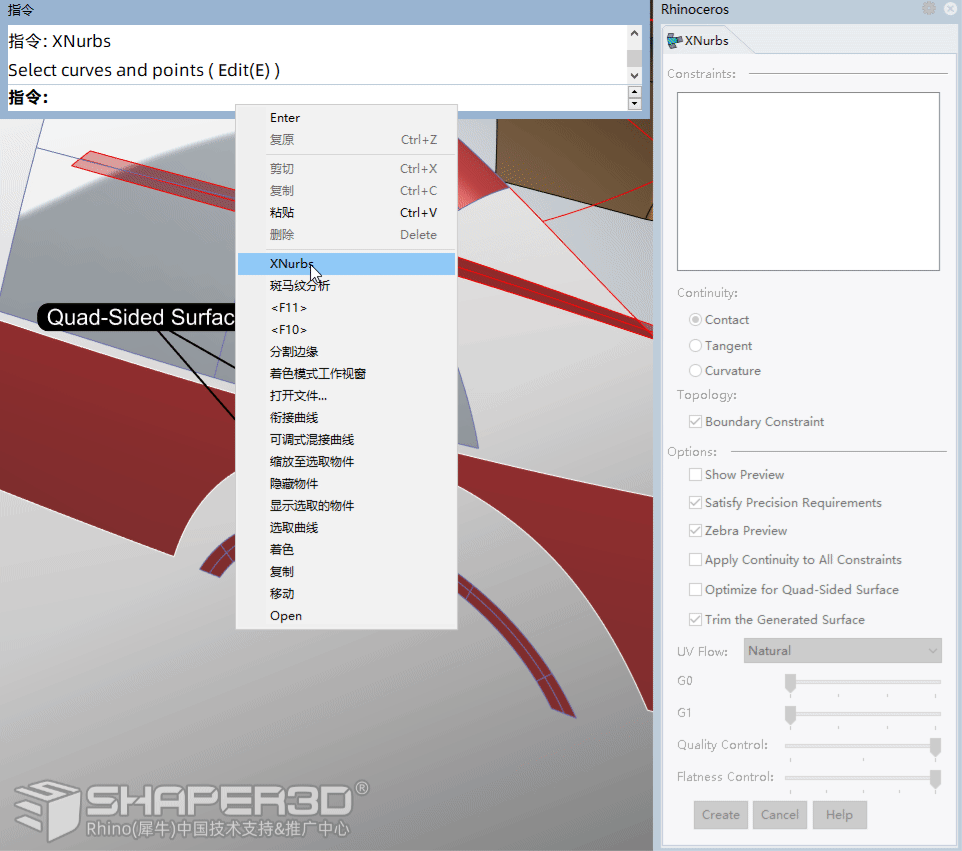Select <F11> entry in context menu

(x=347, y=308)
